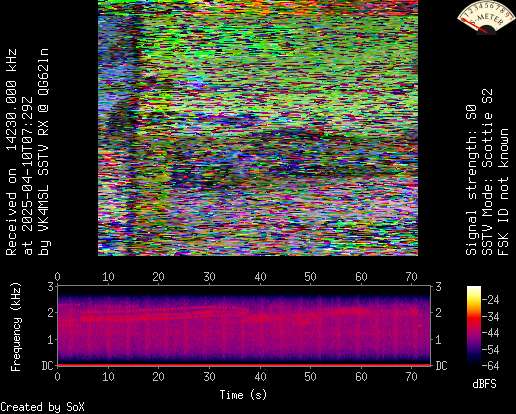Screen dimensions: 516x414
Task: Click the dBFS unit label
Action: click(484, 384)
